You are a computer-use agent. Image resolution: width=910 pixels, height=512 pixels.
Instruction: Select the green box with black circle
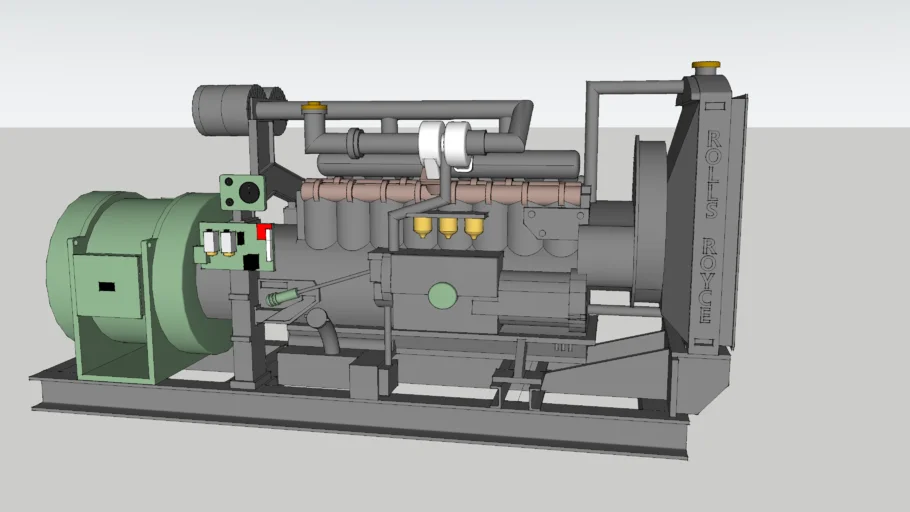pyautogui.click(x=242, y=189)
